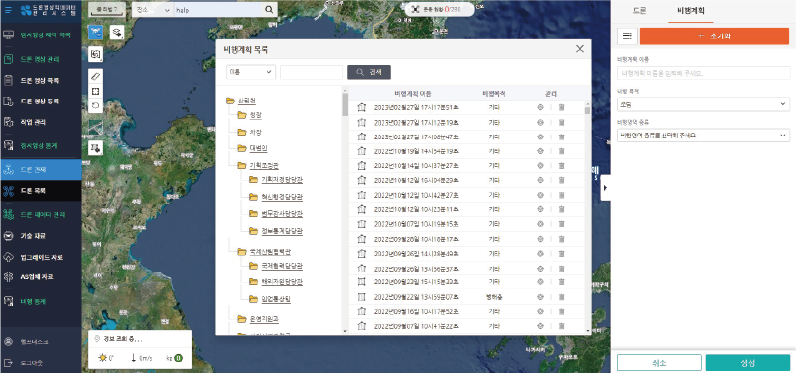Open 드론 영상 목록 menu item
Image resolution: width=796 pixels, height=374 pixels.
point(40,80)
